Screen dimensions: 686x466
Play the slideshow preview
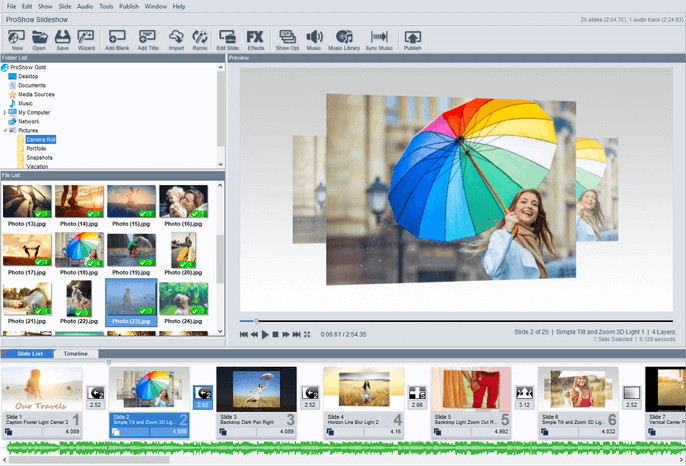point(265,334)
